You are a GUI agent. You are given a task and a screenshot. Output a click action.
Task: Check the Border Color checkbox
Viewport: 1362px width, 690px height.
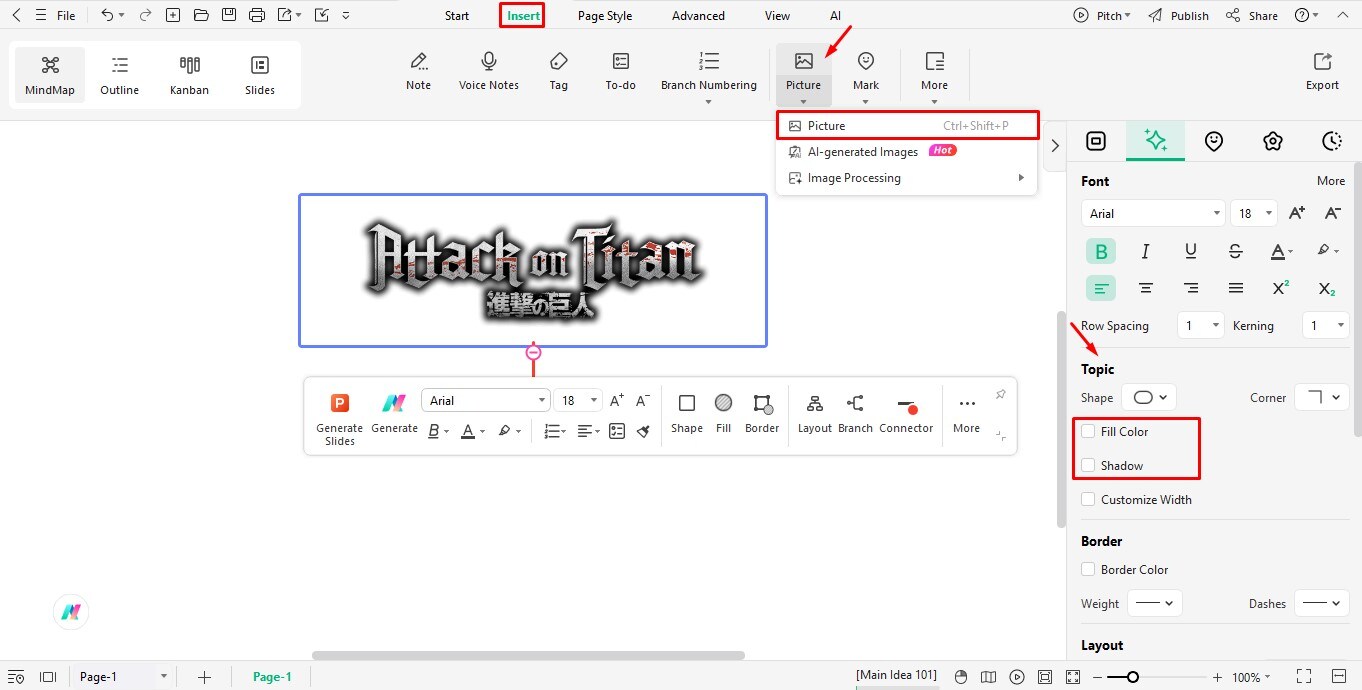point(1088,570)
